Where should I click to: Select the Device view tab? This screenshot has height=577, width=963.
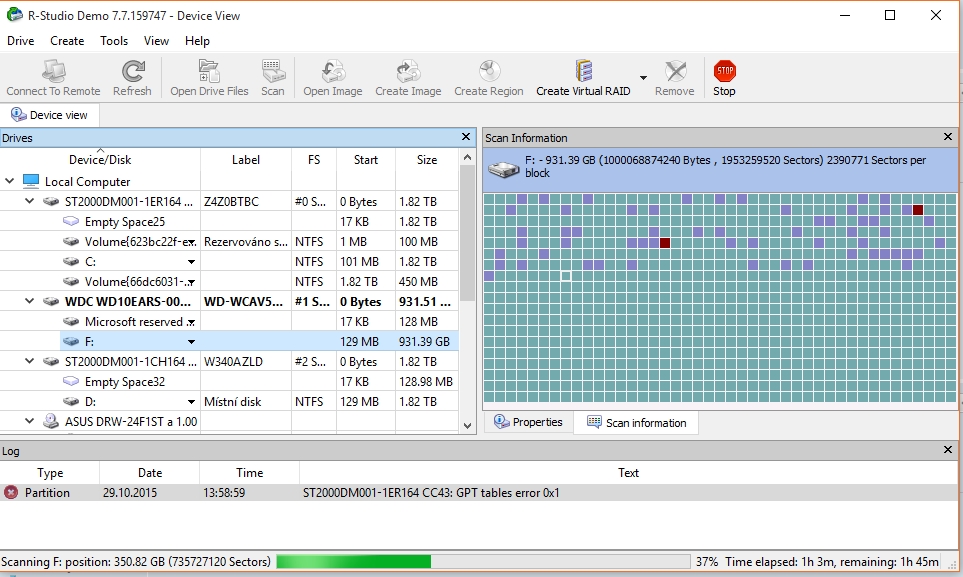click(50, 115)
